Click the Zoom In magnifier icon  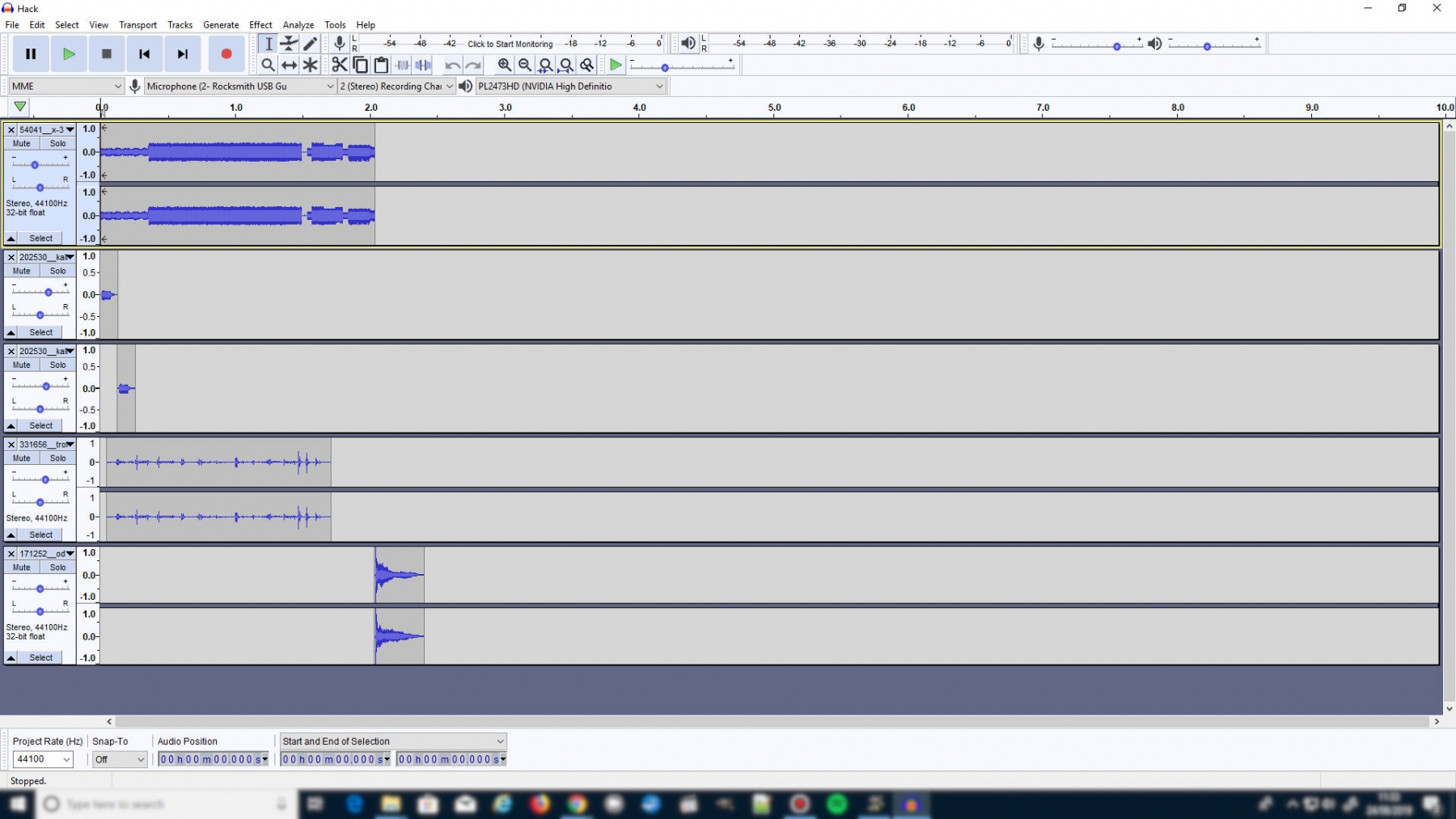click(504, 65)
